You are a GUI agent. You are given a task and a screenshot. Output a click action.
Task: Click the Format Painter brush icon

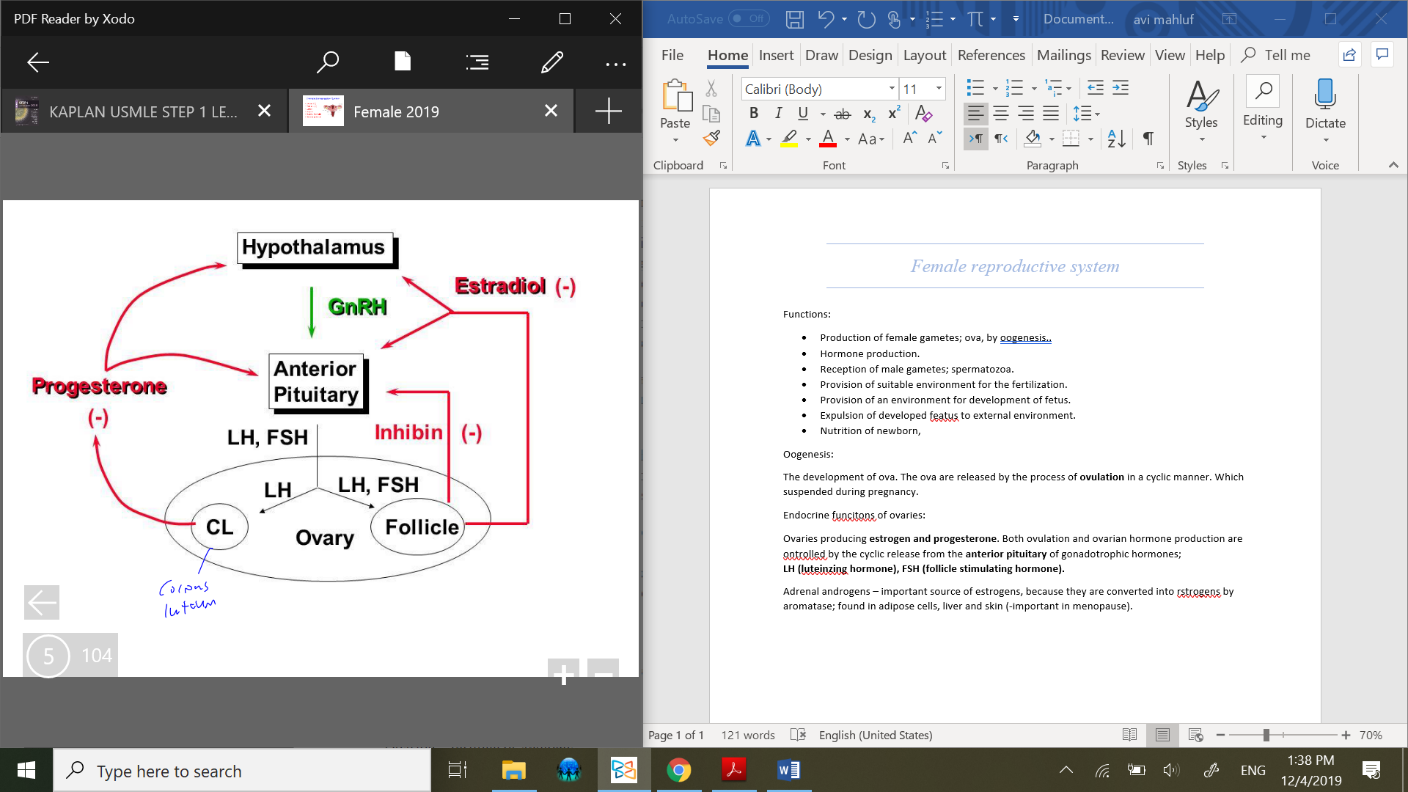click(x=711, y=139)
